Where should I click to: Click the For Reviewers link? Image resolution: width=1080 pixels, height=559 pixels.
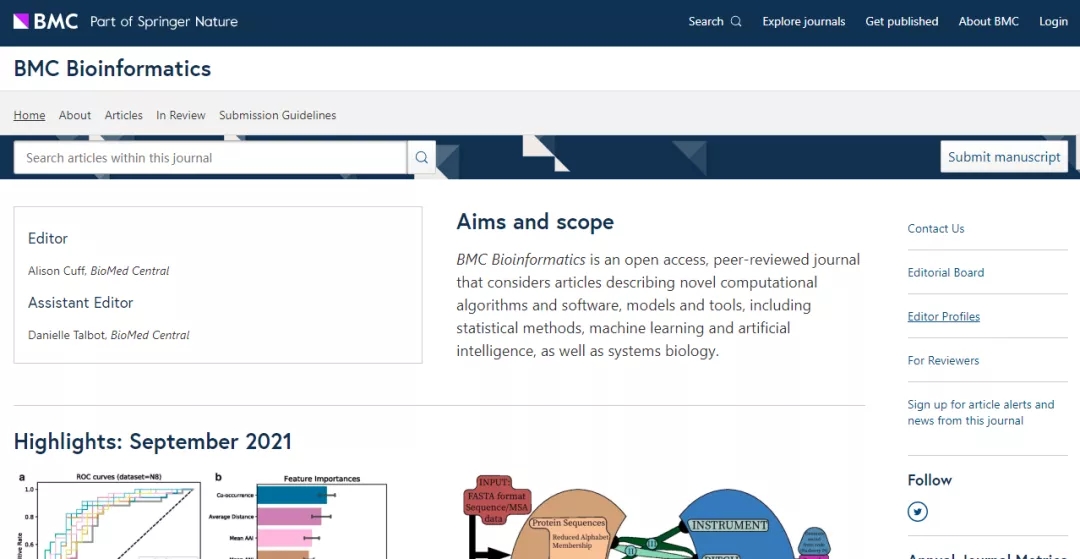(x=943, y=360)
